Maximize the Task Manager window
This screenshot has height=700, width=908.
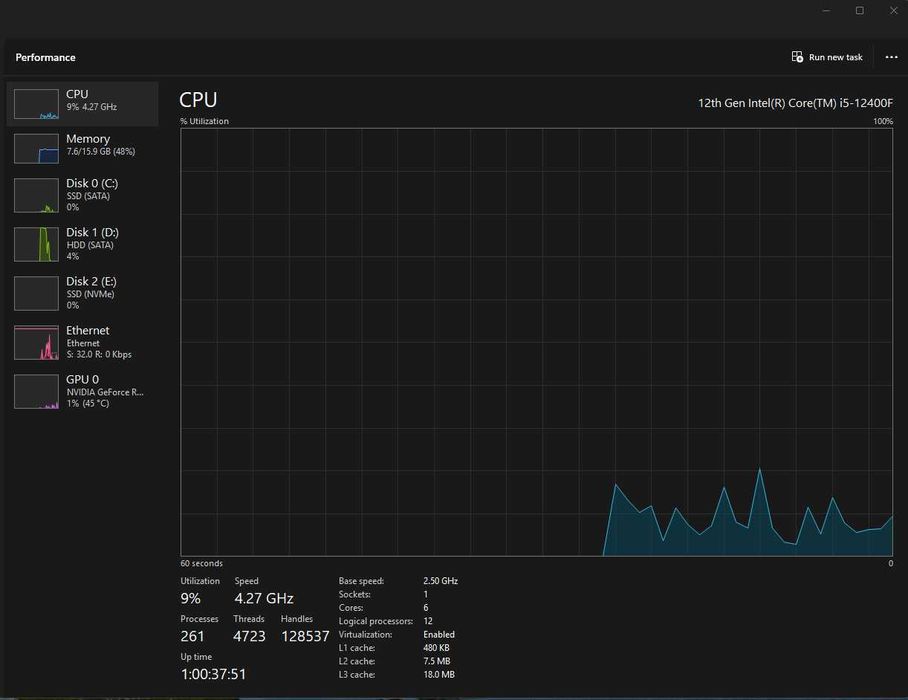pyautogui.click(x=859, y=10)
